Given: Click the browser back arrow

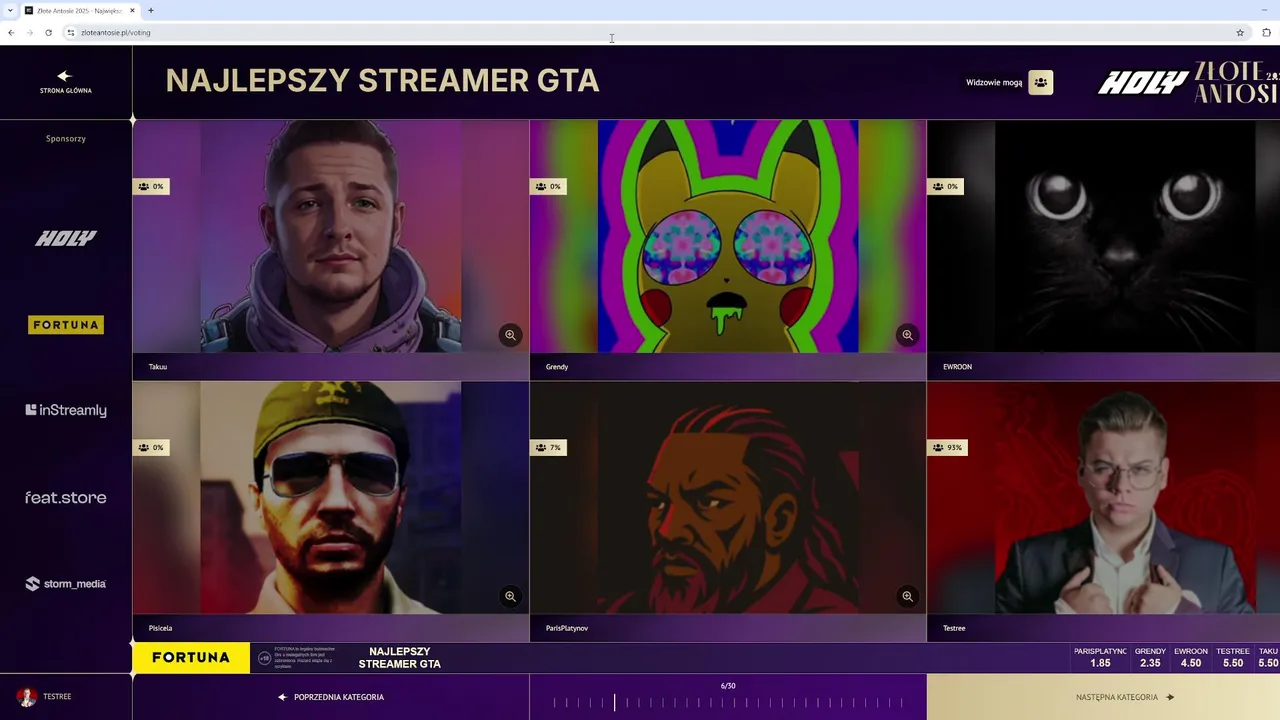Looking at the screenshot, I should pyautogui.click(x=11, y=32).
